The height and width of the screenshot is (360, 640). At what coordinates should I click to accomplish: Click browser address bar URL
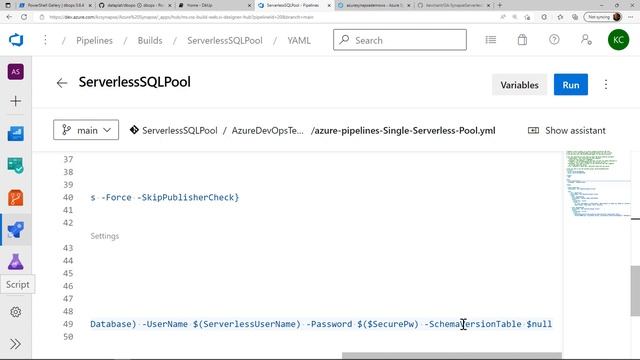[x=181, y=17]
